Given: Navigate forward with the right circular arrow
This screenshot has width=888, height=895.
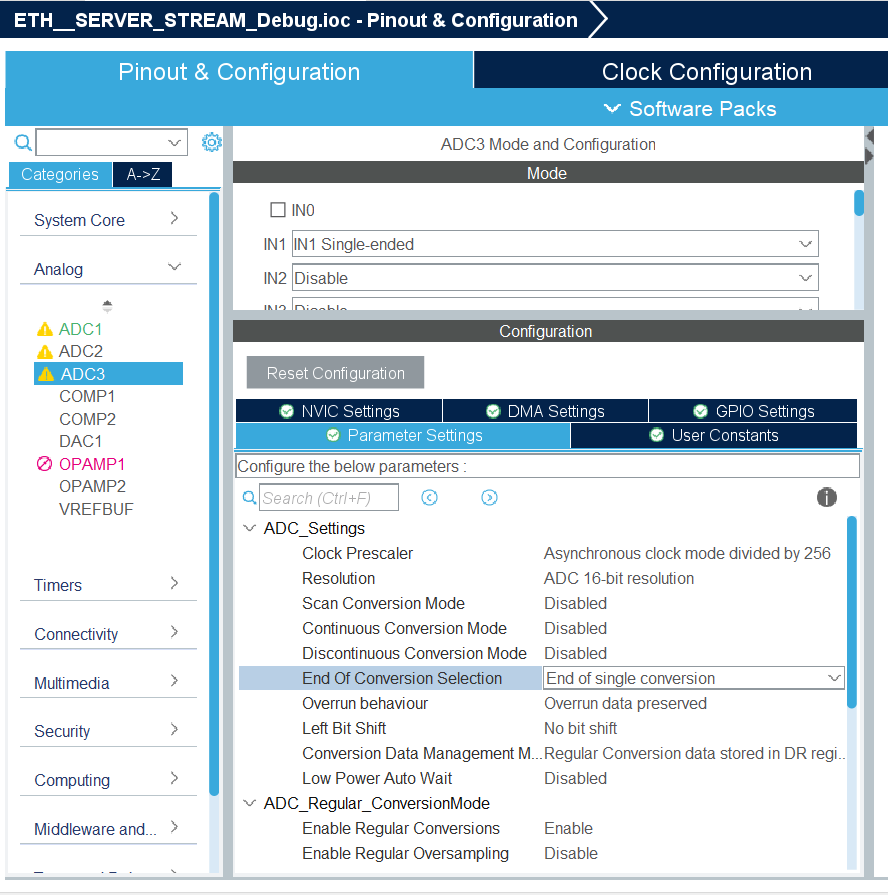Looking at the screenshot, I should (x=489, y=497).
